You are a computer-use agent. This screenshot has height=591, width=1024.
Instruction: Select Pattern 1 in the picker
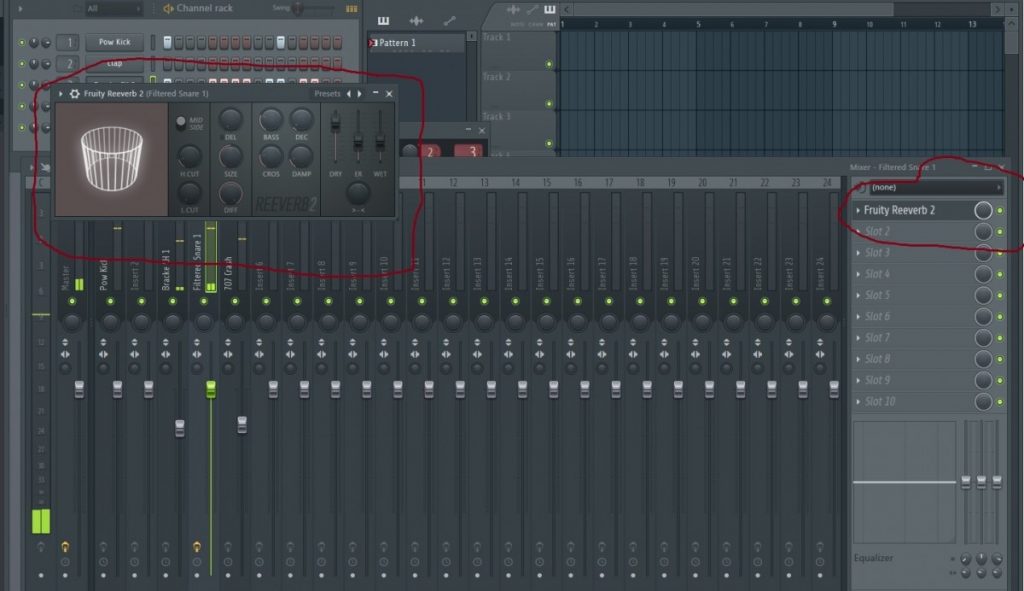[x=416, y=42]
